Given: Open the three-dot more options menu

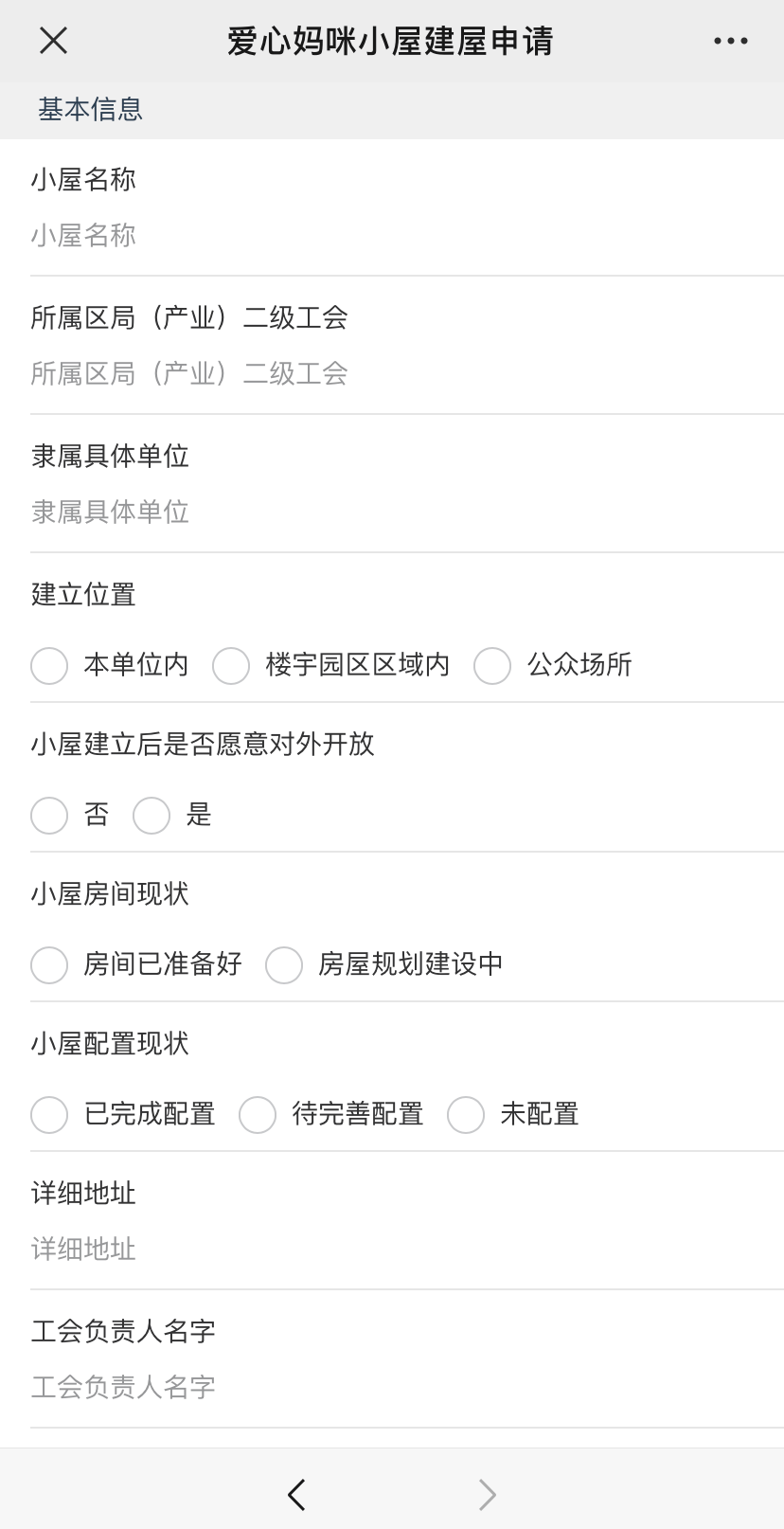Looking at the screenshot, I should pyautogui.click(x=730, y=41).
